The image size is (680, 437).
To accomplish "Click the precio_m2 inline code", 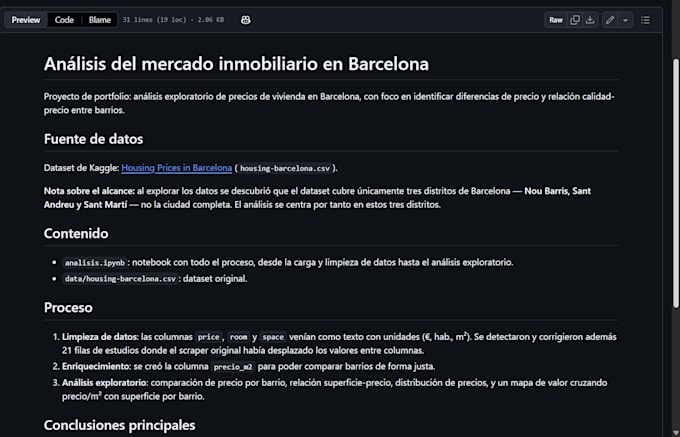I will pyautogui.click(x=233, y=367).
